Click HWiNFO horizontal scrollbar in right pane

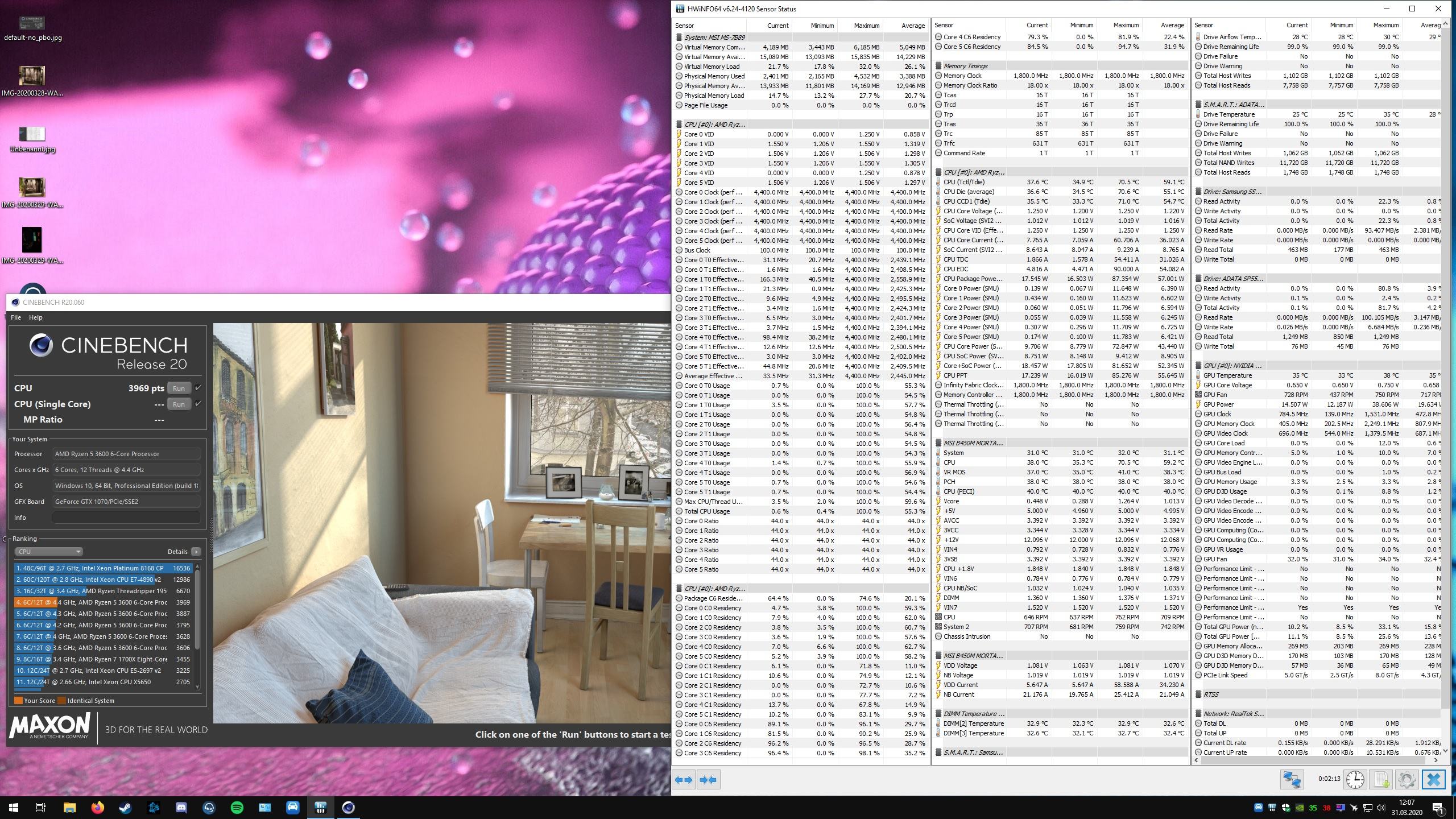1317,760
